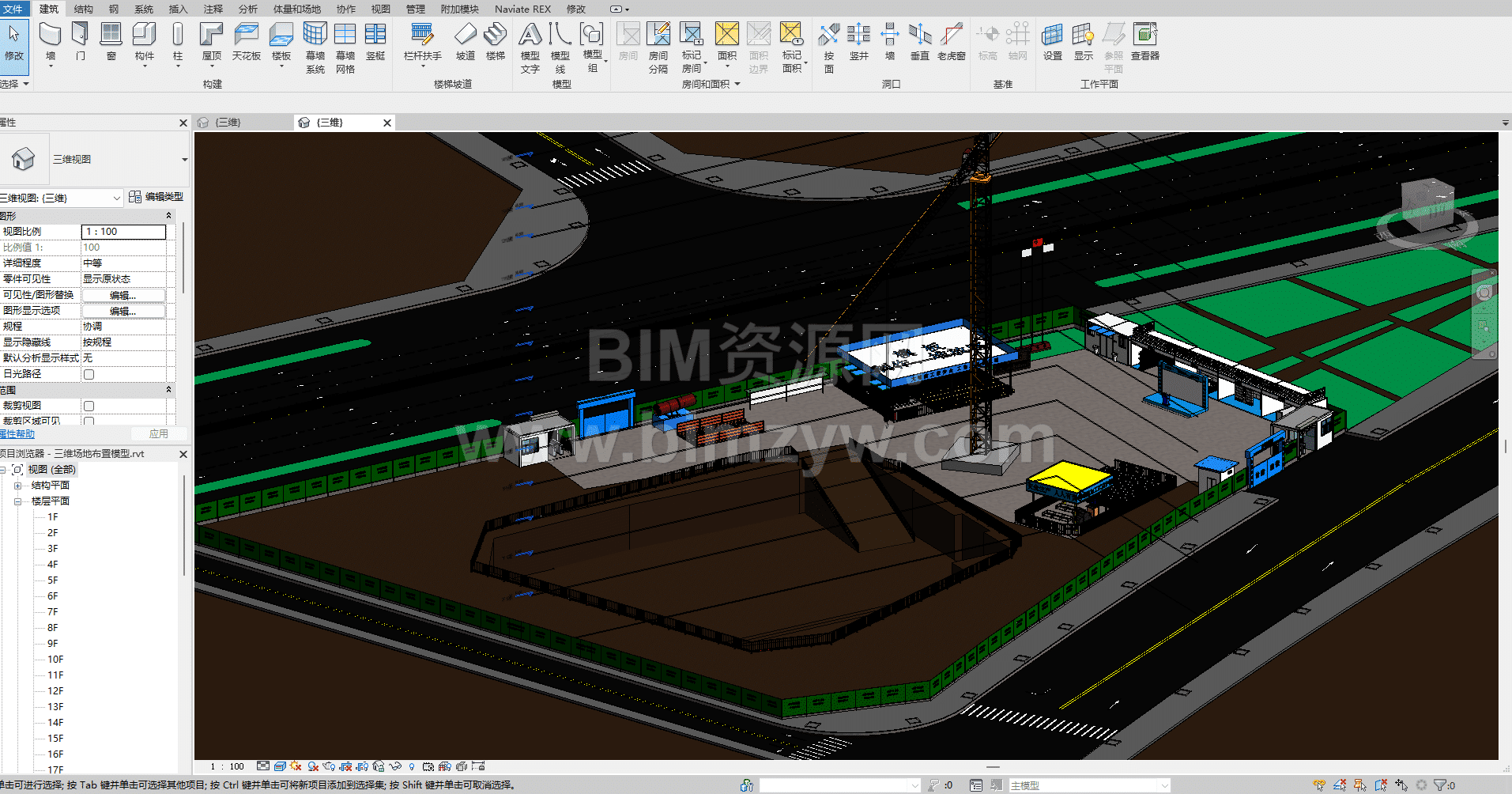Open the 10F floor plan in project browser
This screenshot has width=1512, height=794.
[55, 660]
